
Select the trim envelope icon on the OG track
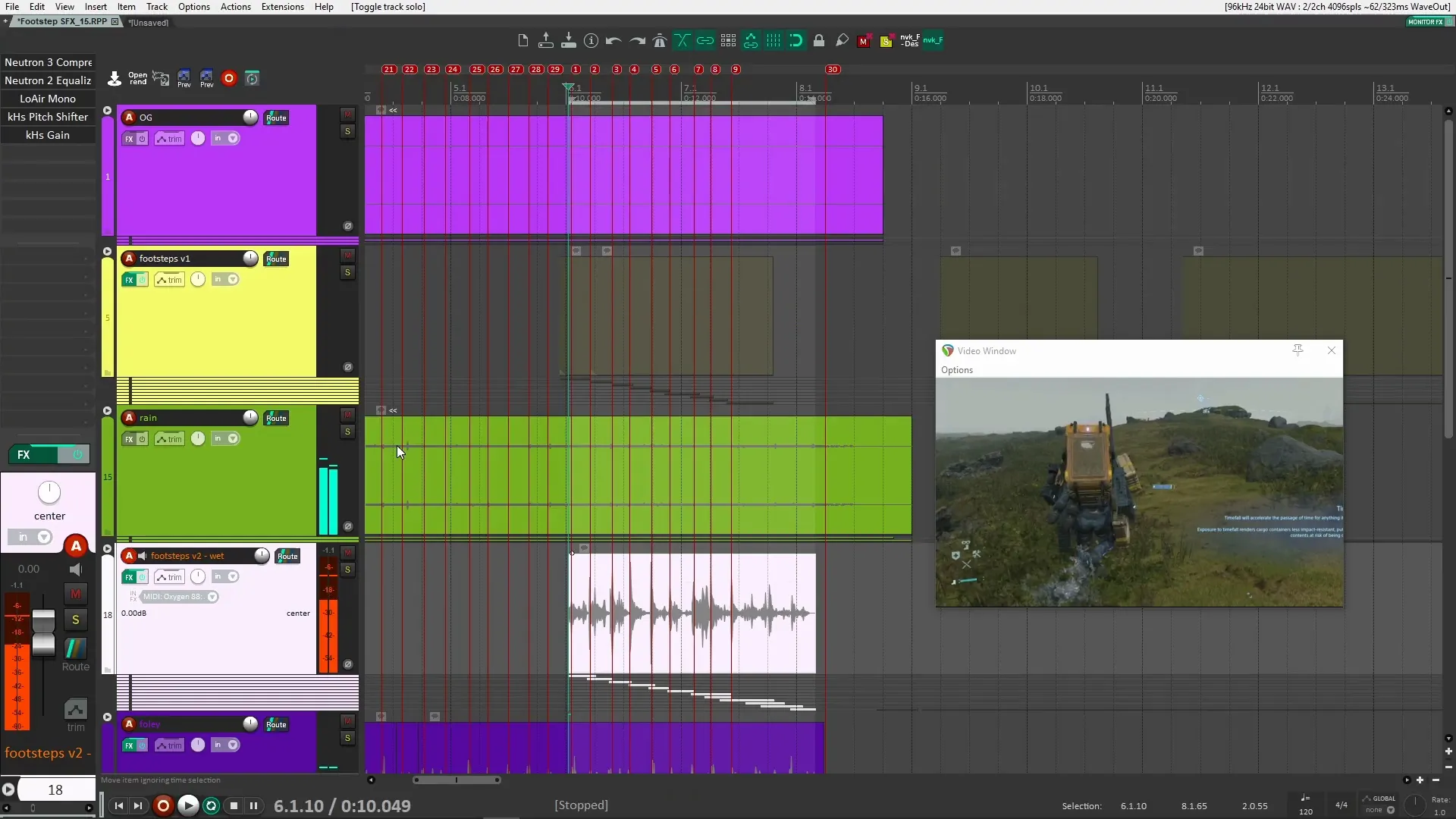click(x=169, y=138)
